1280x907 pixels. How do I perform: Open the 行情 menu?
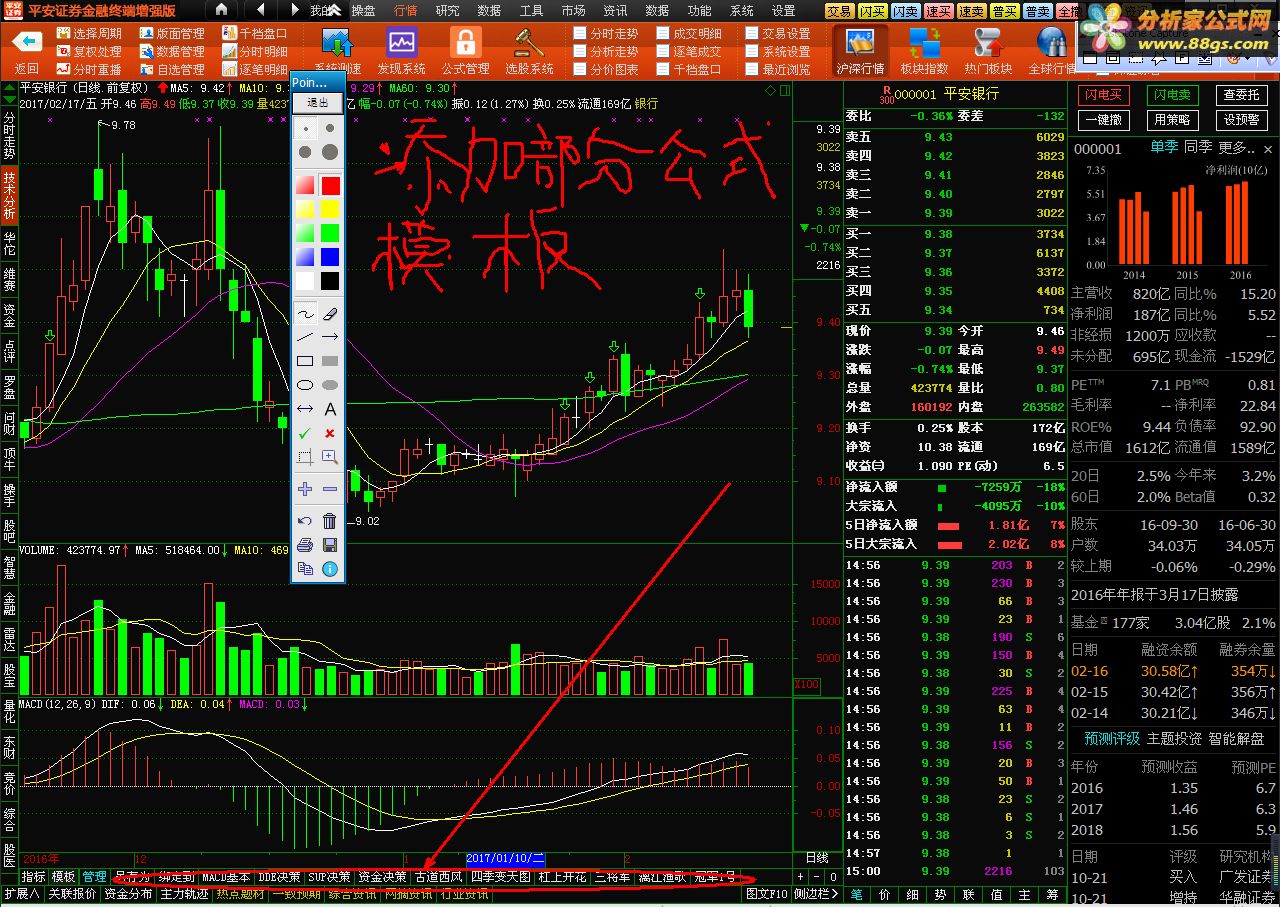click(x=405, y=11)
